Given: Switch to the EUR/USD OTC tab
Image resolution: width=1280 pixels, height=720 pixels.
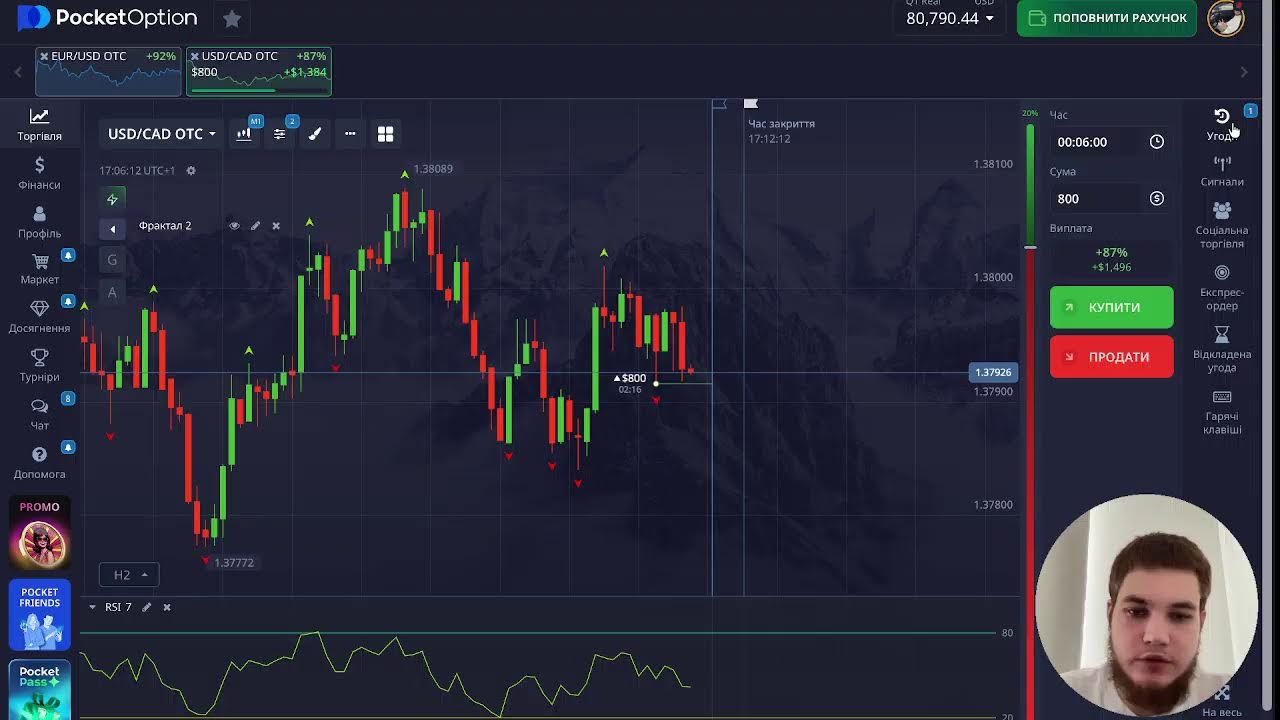Looking at the screenshot, I should coord(108,72).
